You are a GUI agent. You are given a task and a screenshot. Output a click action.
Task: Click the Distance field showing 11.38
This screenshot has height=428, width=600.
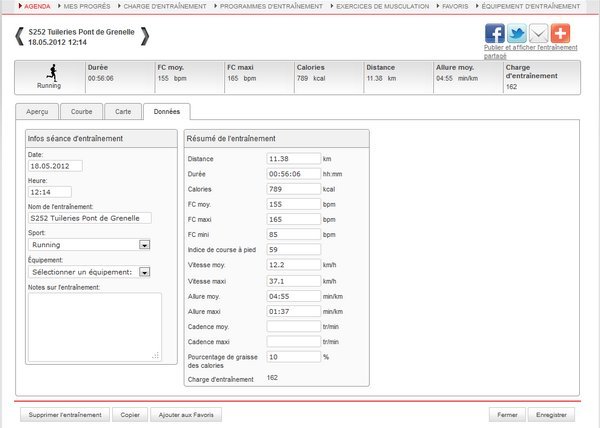tap(293, 159)
